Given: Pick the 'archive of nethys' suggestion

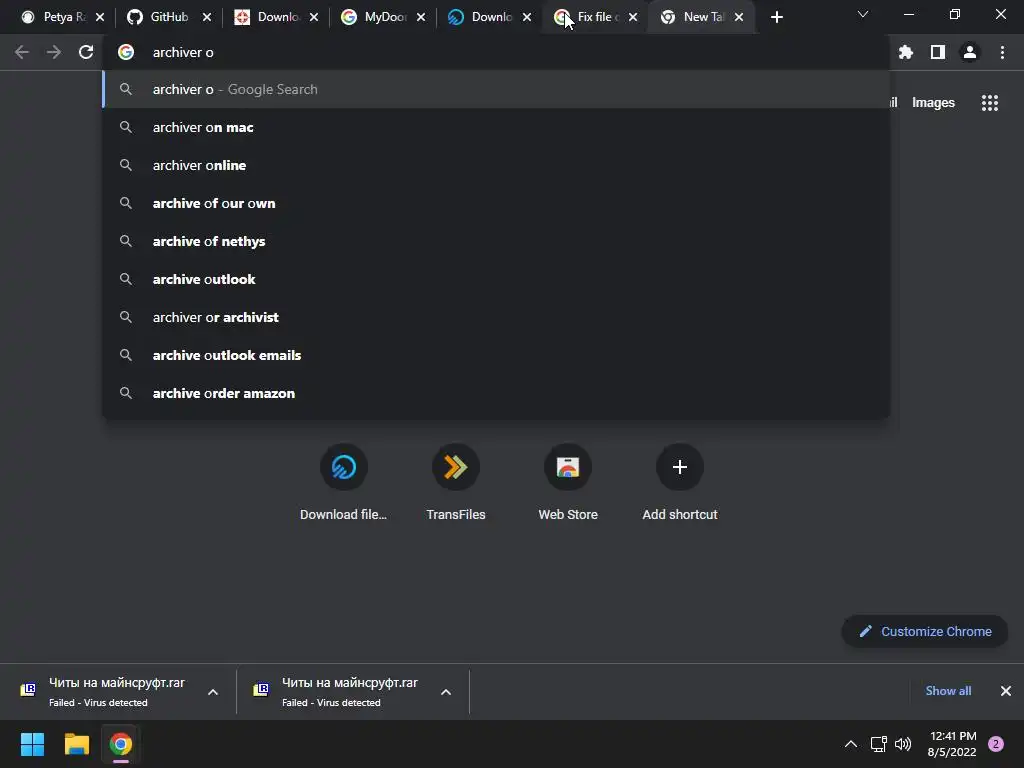Looking at the screenshot, I should point(496,241).
